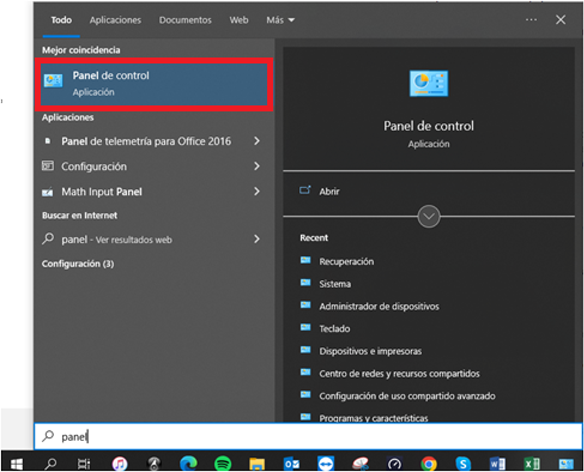Click the taskbar search magnifier icon

coord(50,464)
